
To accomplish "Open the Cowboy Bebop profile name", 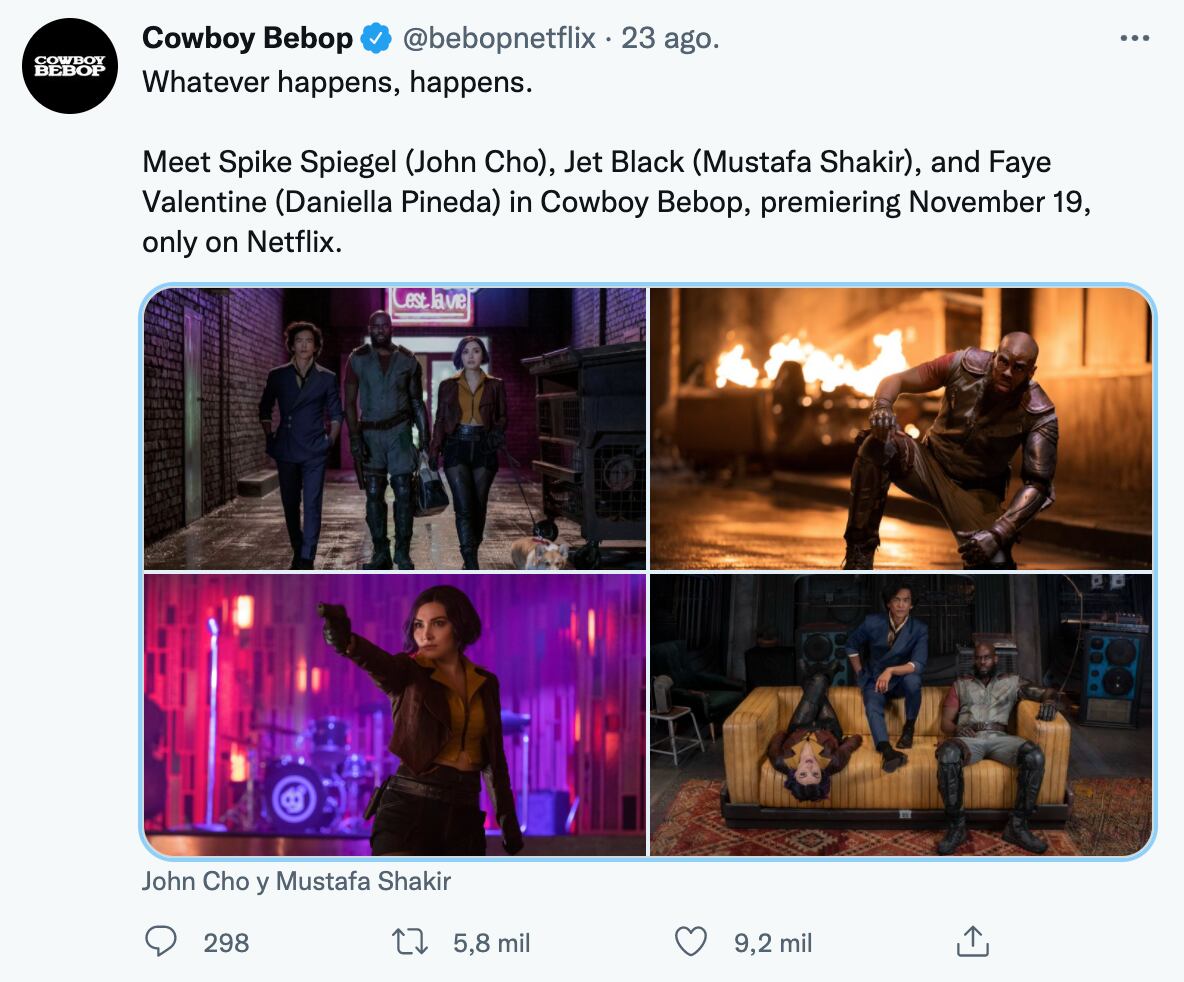I will tap(248, 38).
